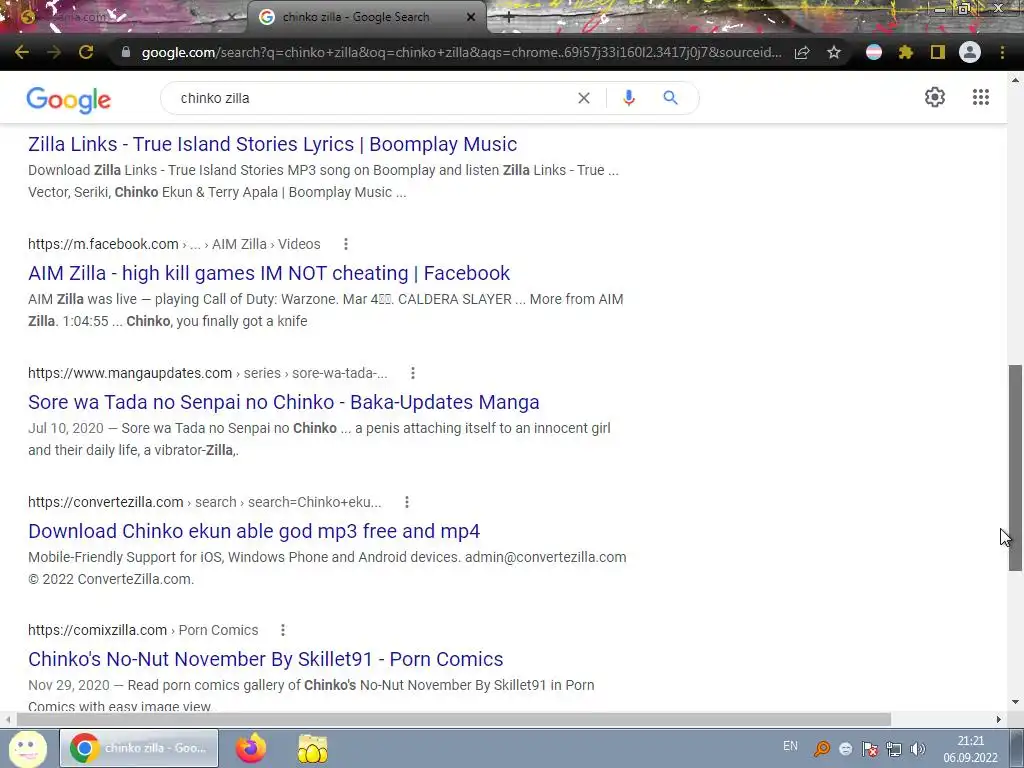1024x768 pixels.
Task: Open AIM Zilla Facebook video result
Action: pos(269,273)
